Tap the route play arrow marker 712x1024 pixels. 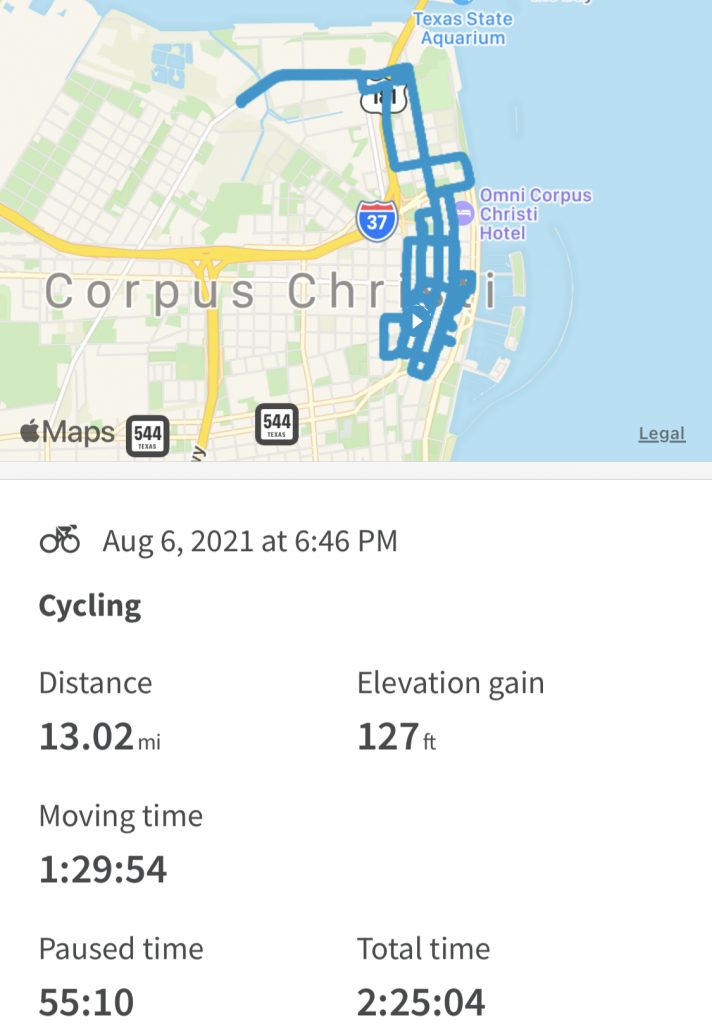[417, 321]
